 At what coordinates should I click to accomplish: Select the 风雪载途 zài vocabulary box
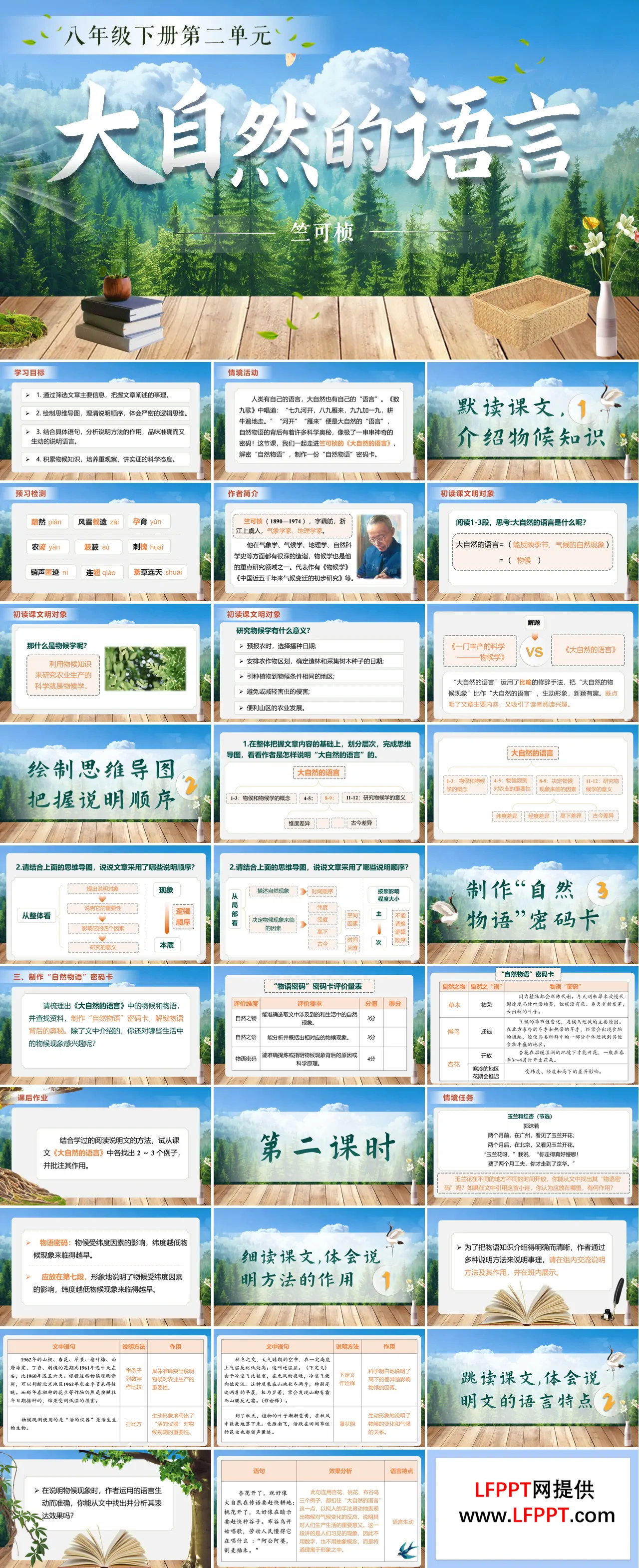pyautogui.click(x=98, y=522)
